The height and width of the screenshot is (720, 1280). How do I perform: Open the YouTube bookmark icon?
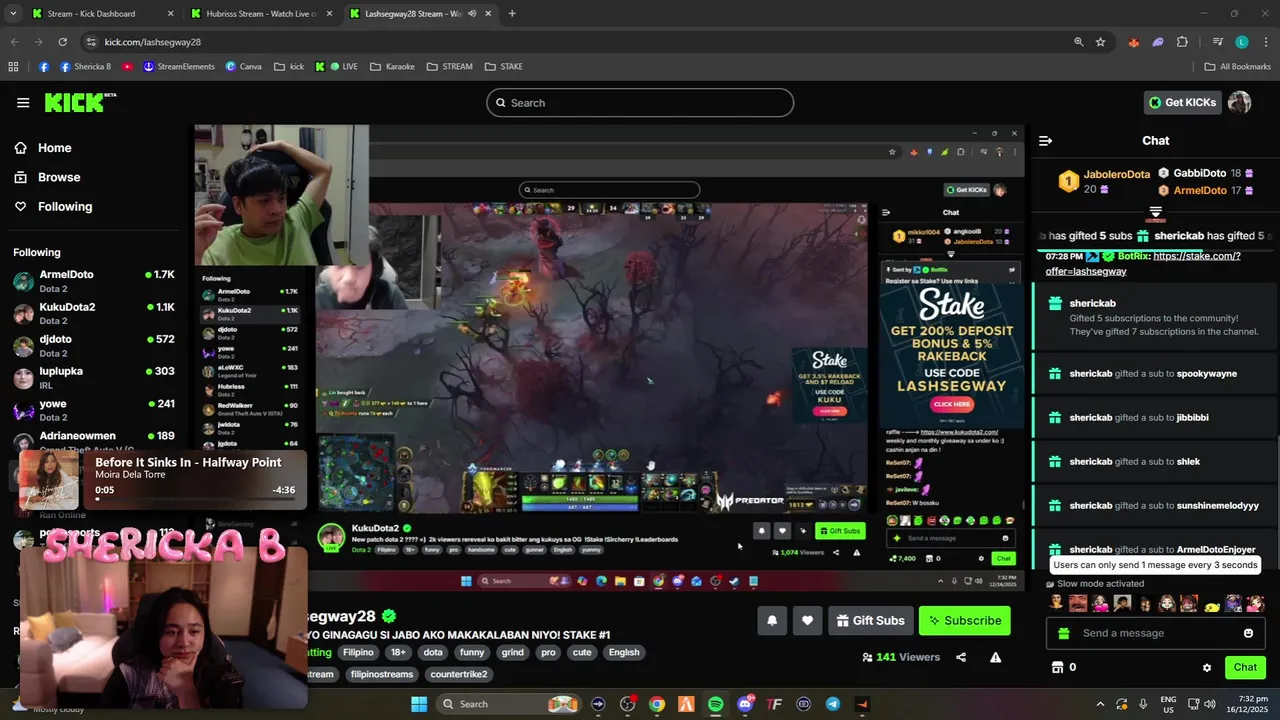point(127,67)
